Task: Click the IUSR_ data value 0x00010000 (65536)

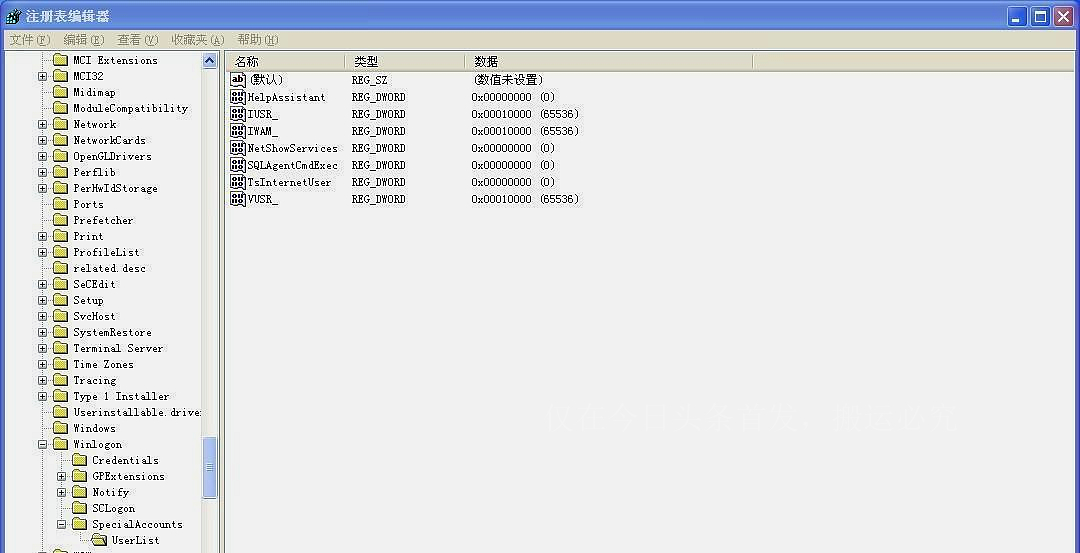Action: [525, 114]
